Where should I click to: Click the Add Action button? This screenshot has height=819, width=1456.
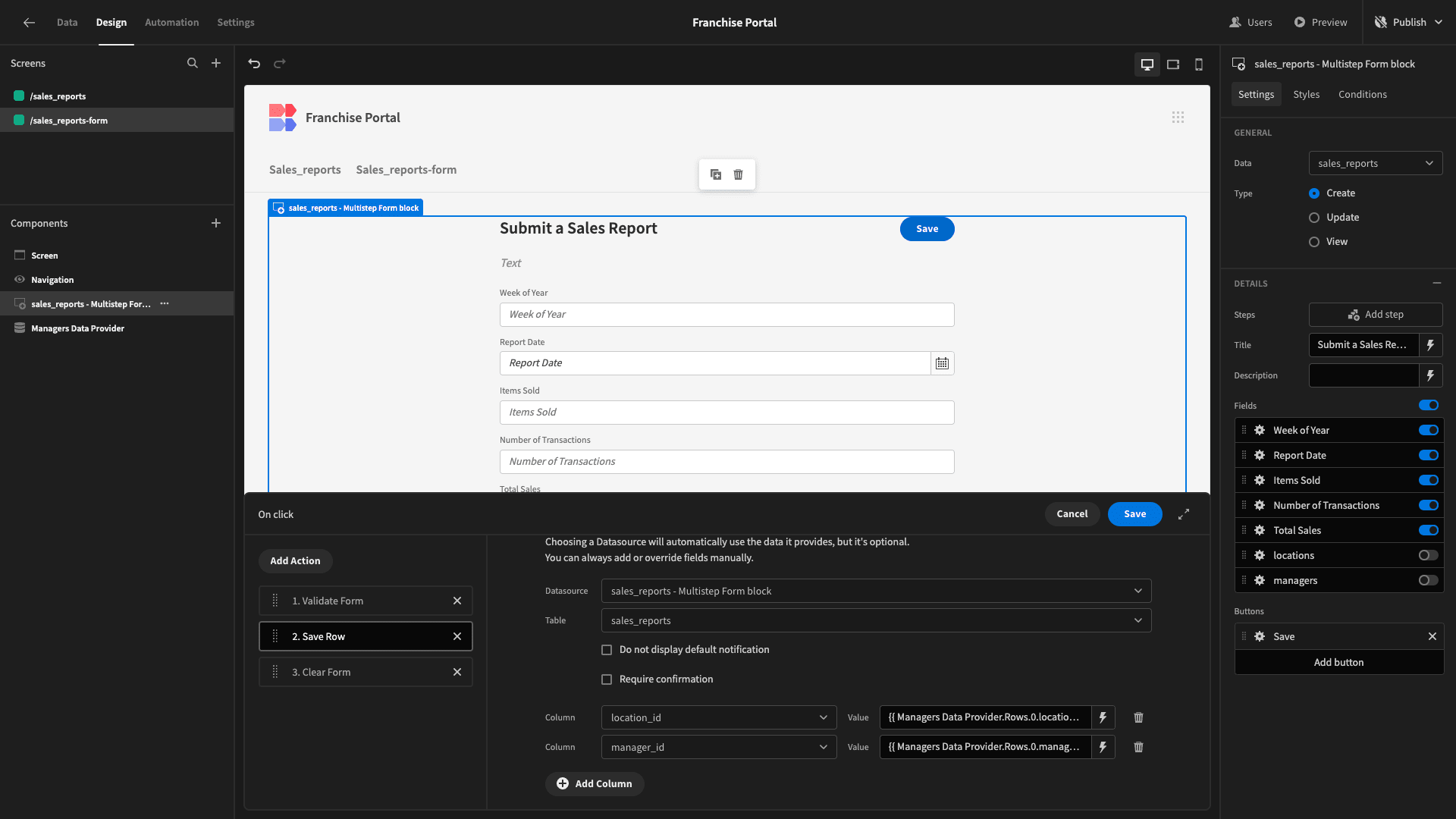pos(295,561)
